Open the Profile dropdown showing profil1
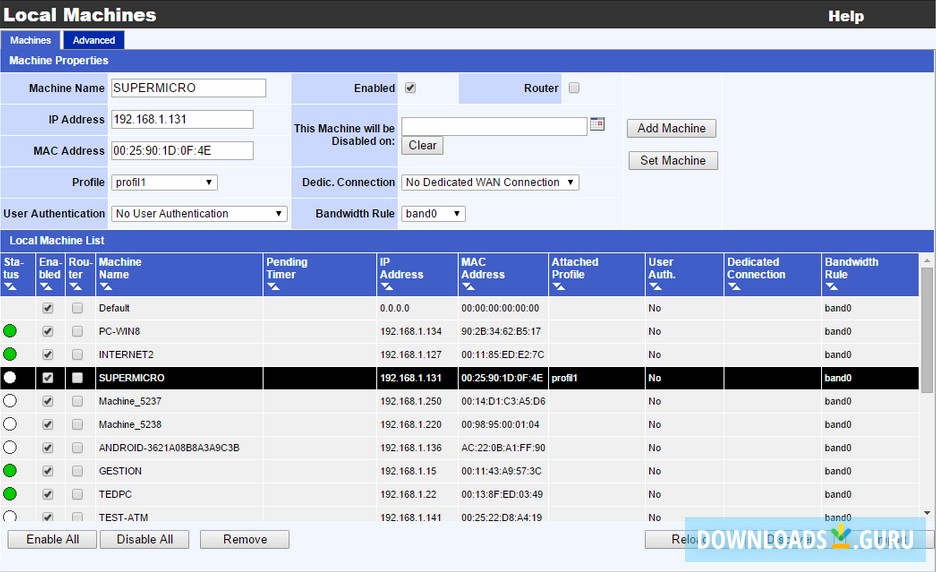Viewport: 936px width, 572px height. [x=164, y=182]
